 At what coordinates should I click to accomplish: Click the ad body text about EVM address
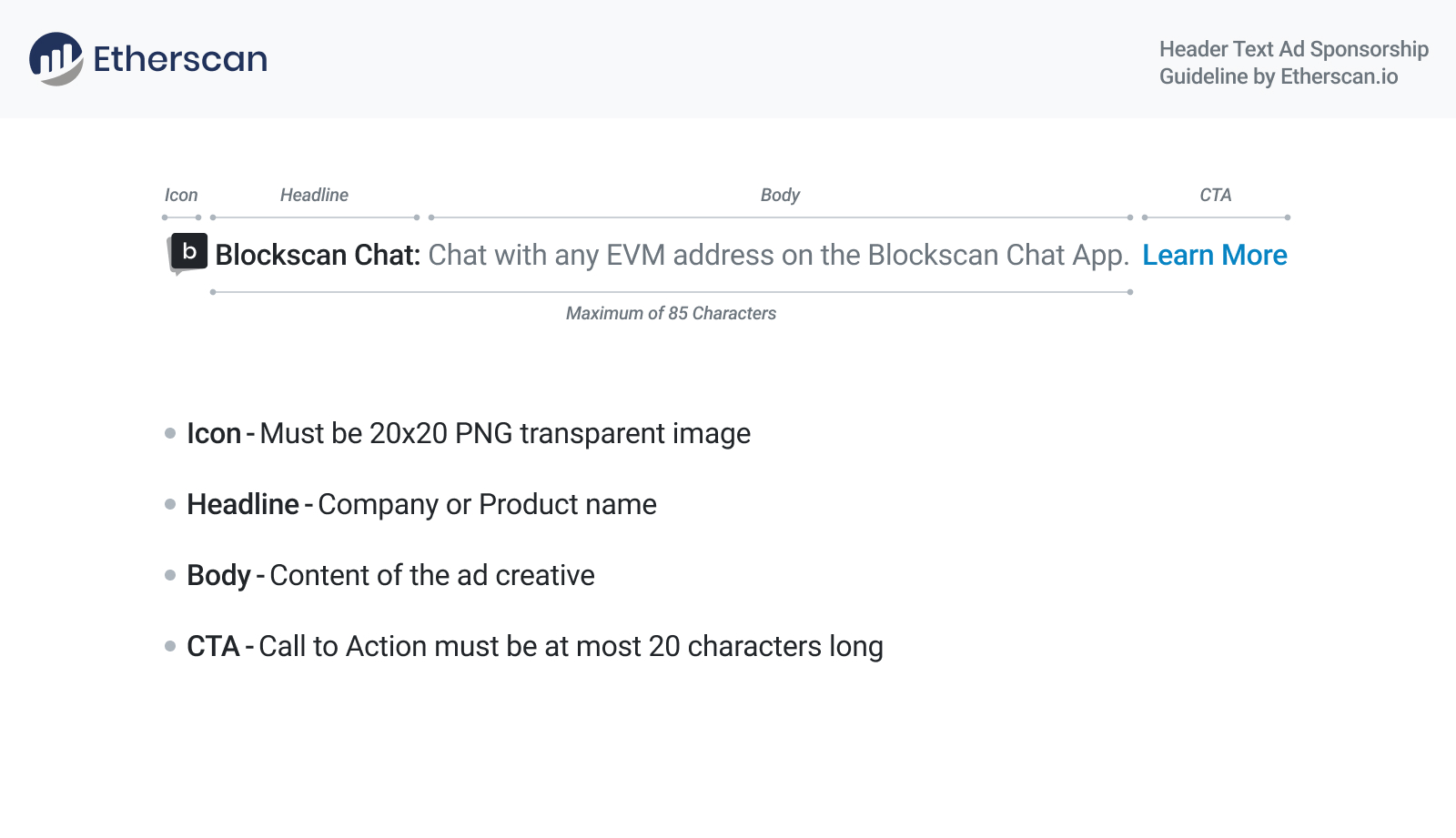tap(778, 256)
